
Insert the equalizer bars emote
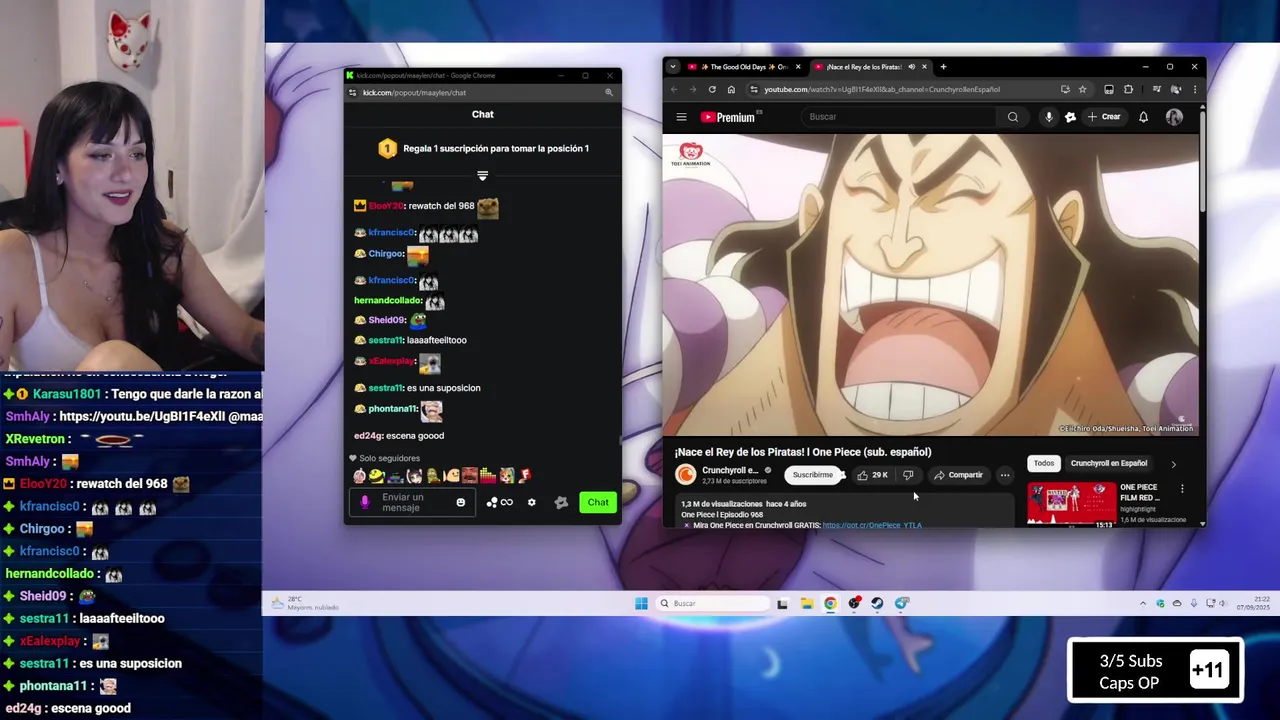click(487, 476)
